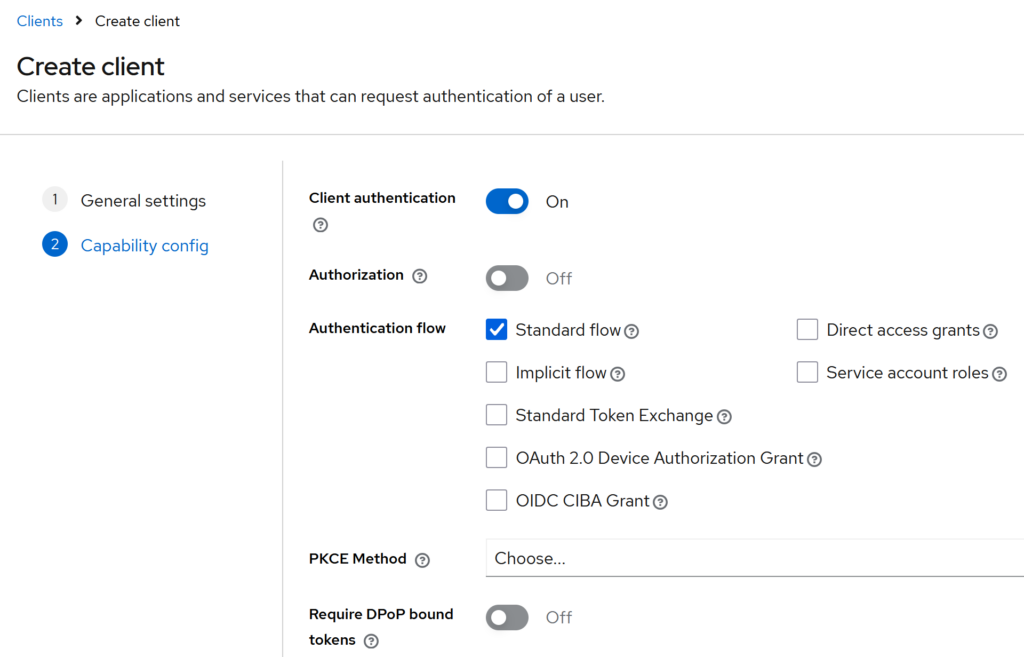Enable Require DPoP bound tokens switch
This screenshot has width=1024, height=657.
[x=507, y=617]
